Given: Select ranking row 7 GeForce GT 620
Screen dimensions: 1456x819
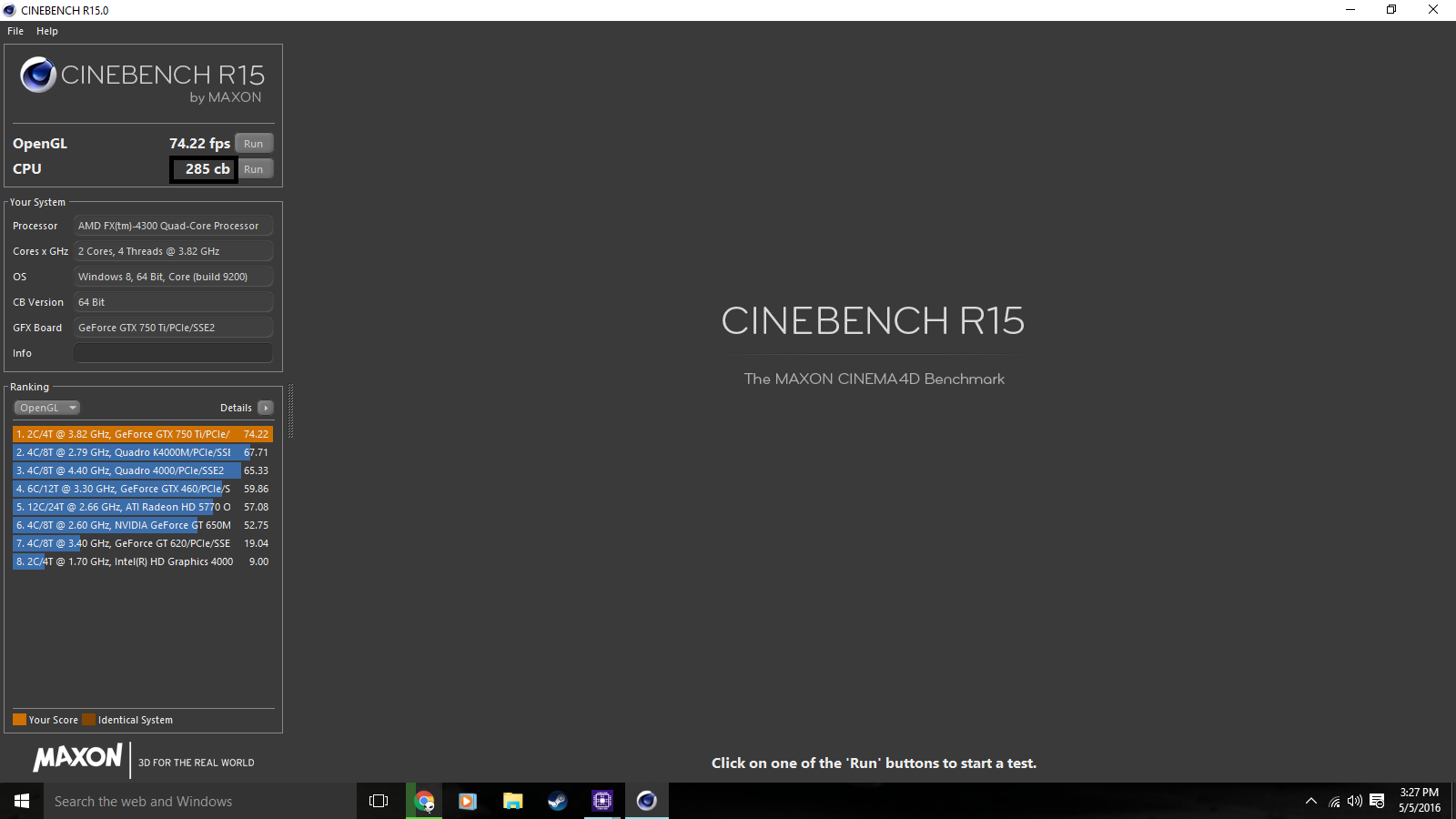Looking at the screenshot, I should coord(143,543).
